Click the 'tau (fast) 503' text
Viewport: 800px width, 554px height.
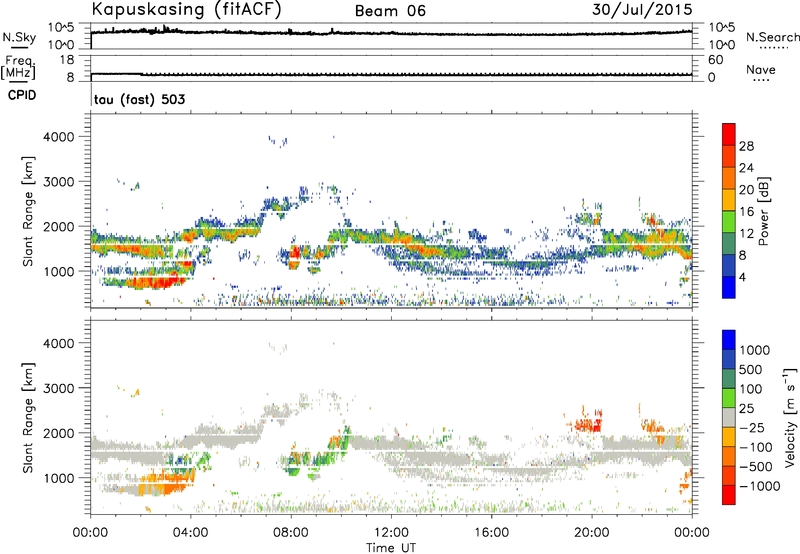(139, 99)
